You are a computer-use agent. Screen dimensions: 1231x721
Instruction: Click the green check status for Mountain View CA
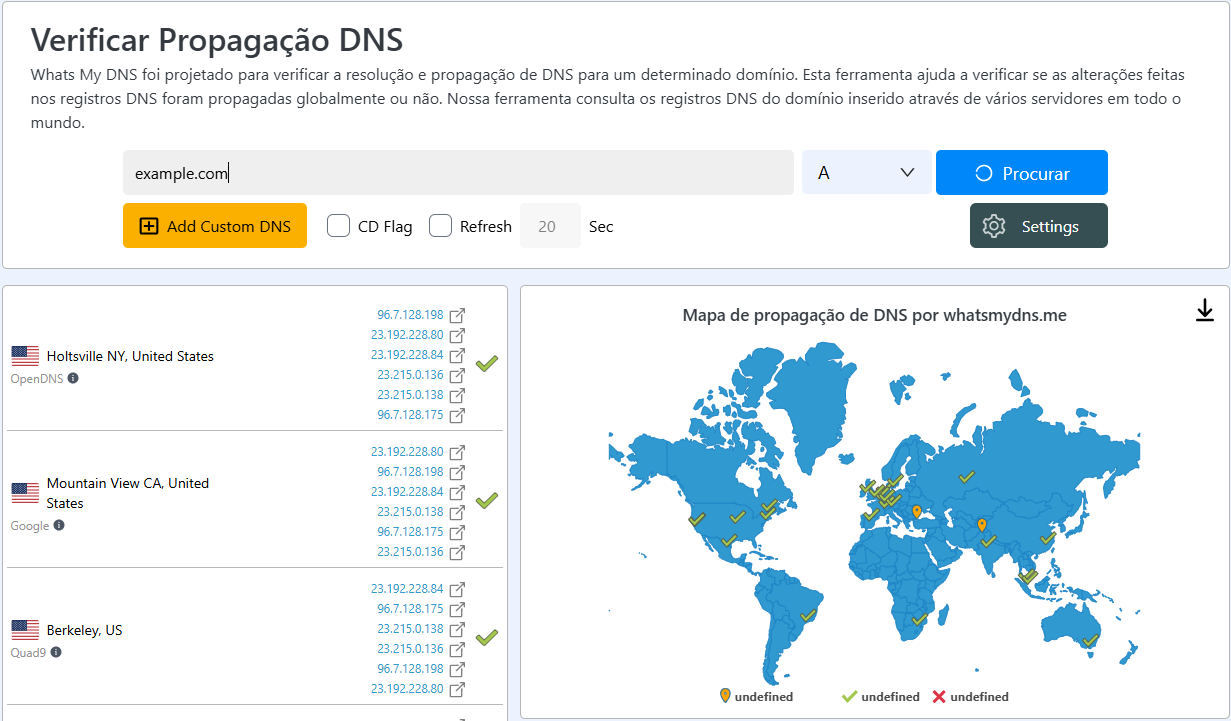tap(487, 500)
